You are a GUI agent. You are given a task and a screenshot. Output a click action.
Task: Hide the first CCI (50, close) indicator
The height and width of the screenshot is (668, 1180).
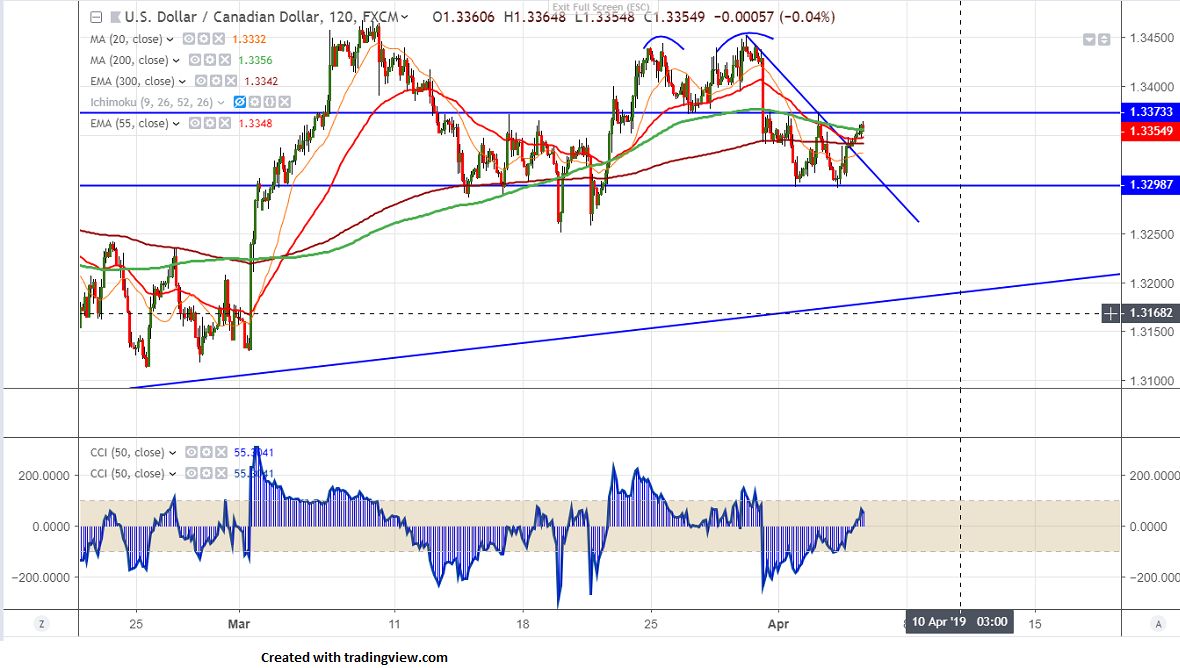tap(191, 453)
